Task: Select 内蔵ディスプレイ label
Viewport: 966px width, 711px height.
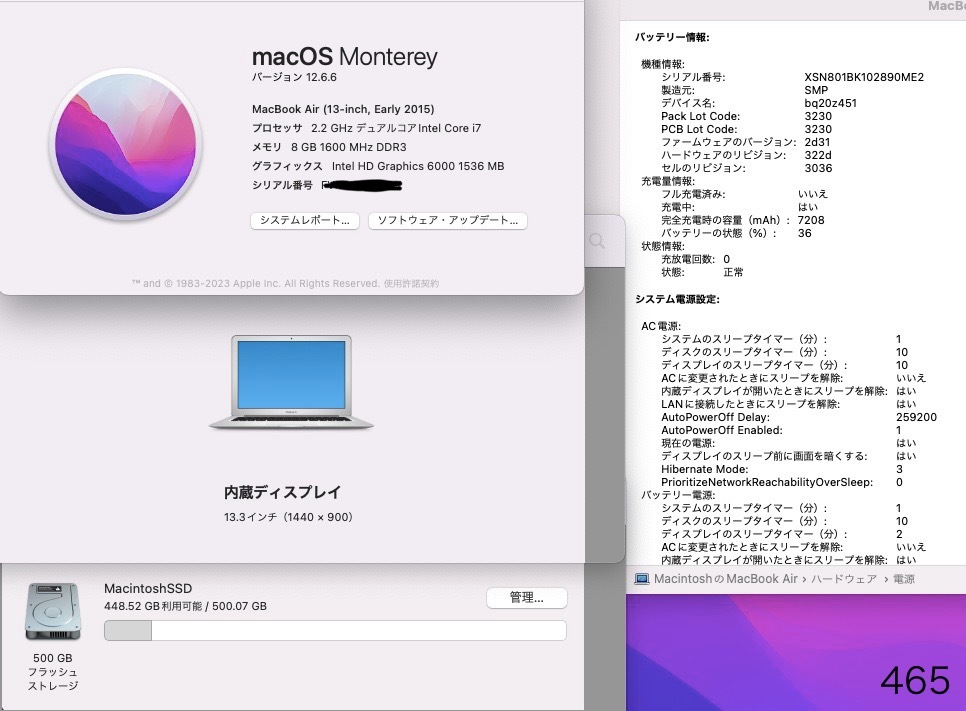Action: coord(282,492)
